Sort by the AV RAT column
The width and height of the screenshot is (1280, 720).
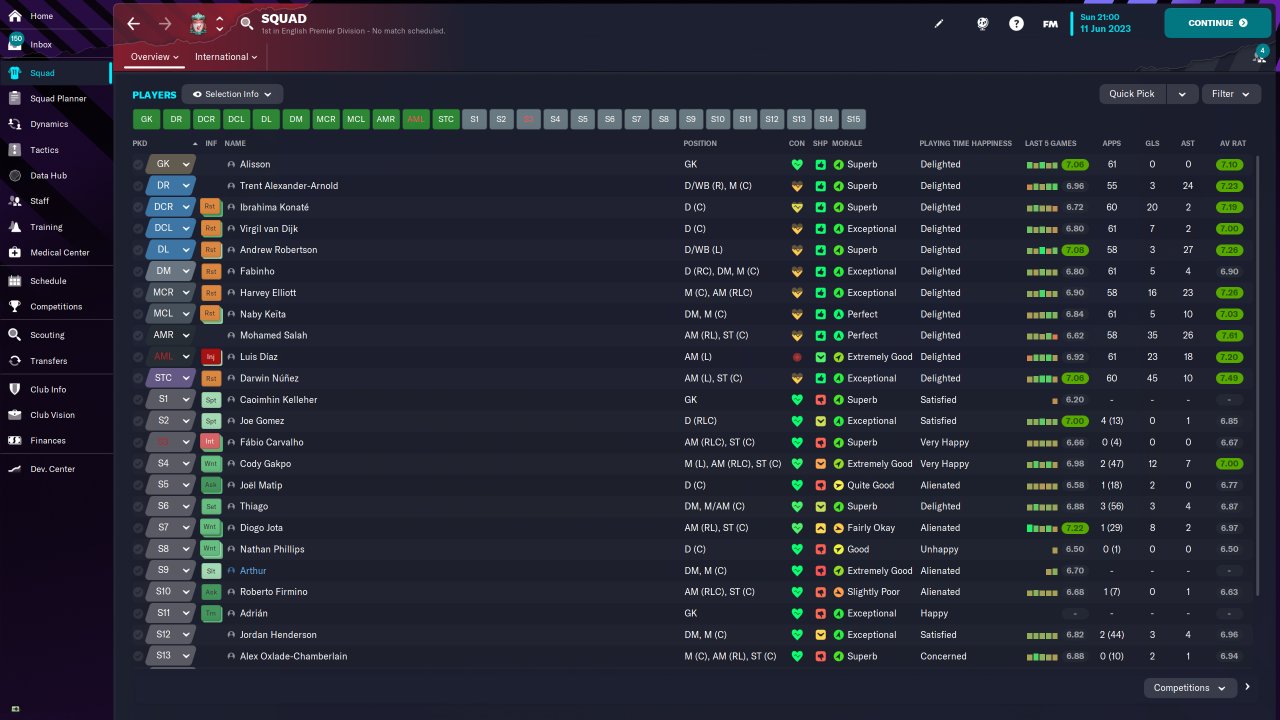pos(1231,144)
